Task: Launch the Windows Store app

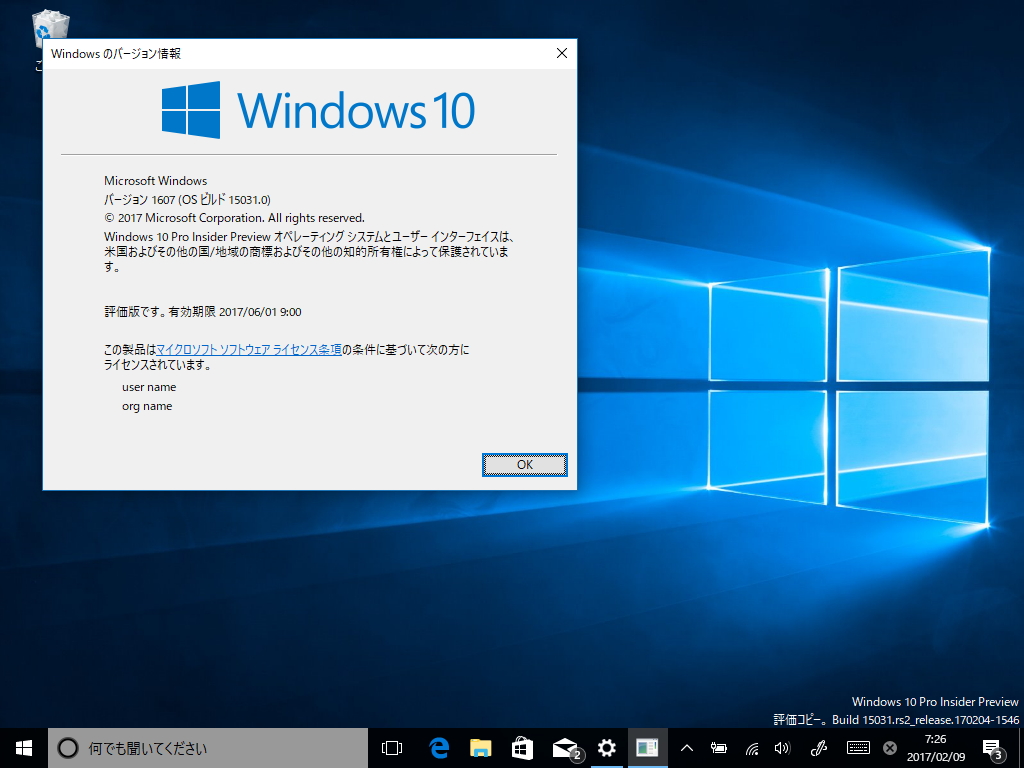Action: (522, 747)
